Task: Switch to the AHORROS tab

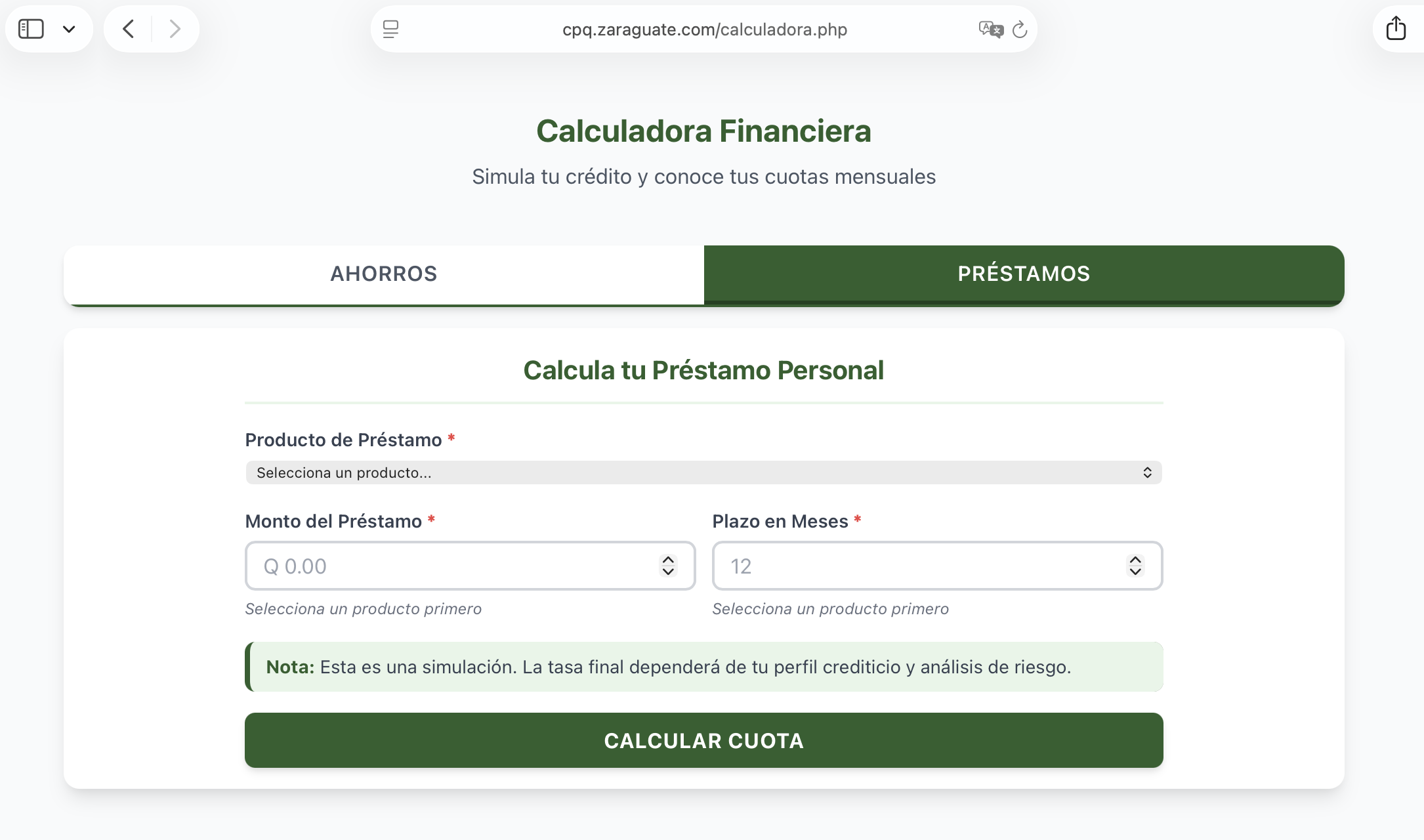Action: point(383,274)
